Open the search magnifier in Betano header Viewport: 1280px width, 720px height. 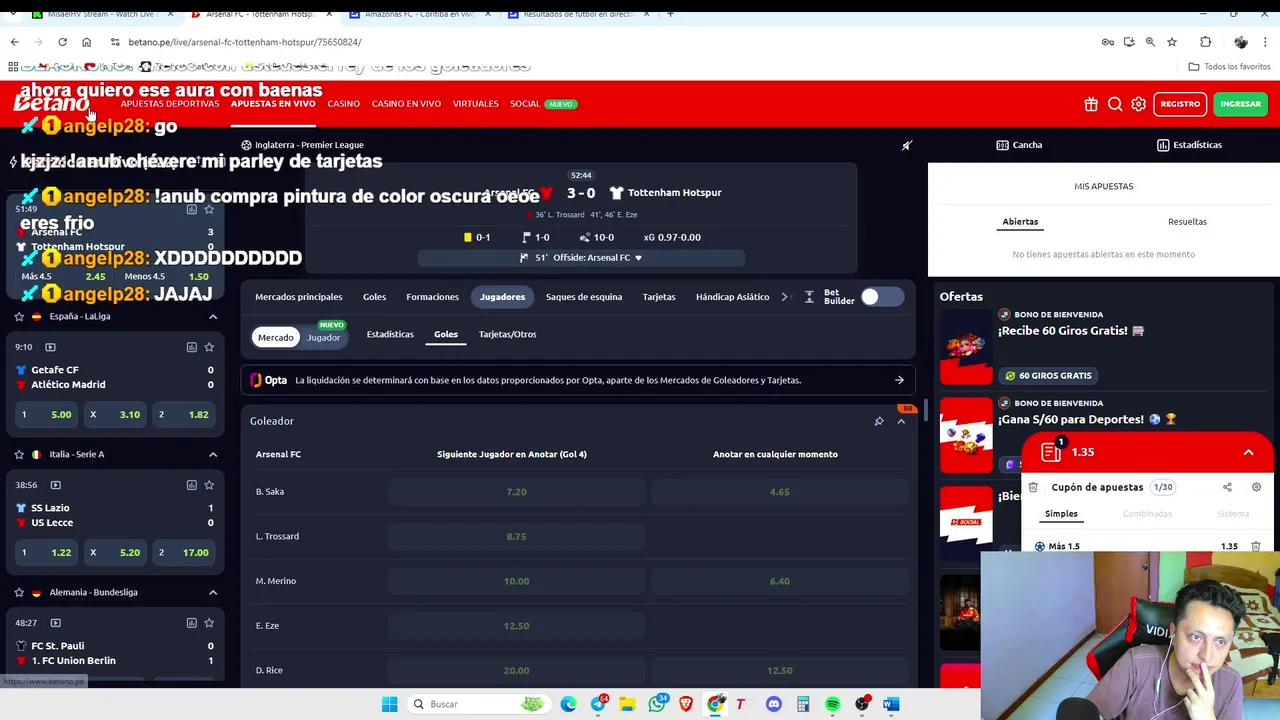tap(1115, 104)
